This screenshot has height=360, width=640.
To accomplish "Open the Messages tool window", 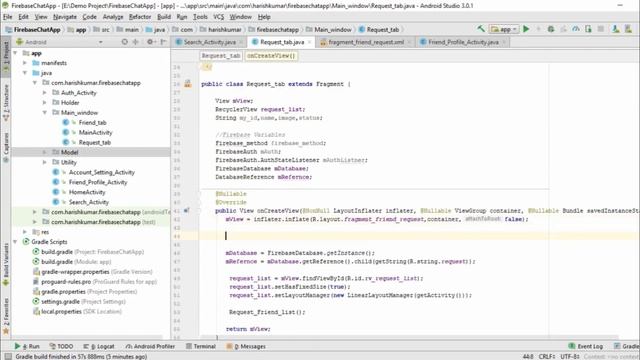I will (x=246, y=346).
